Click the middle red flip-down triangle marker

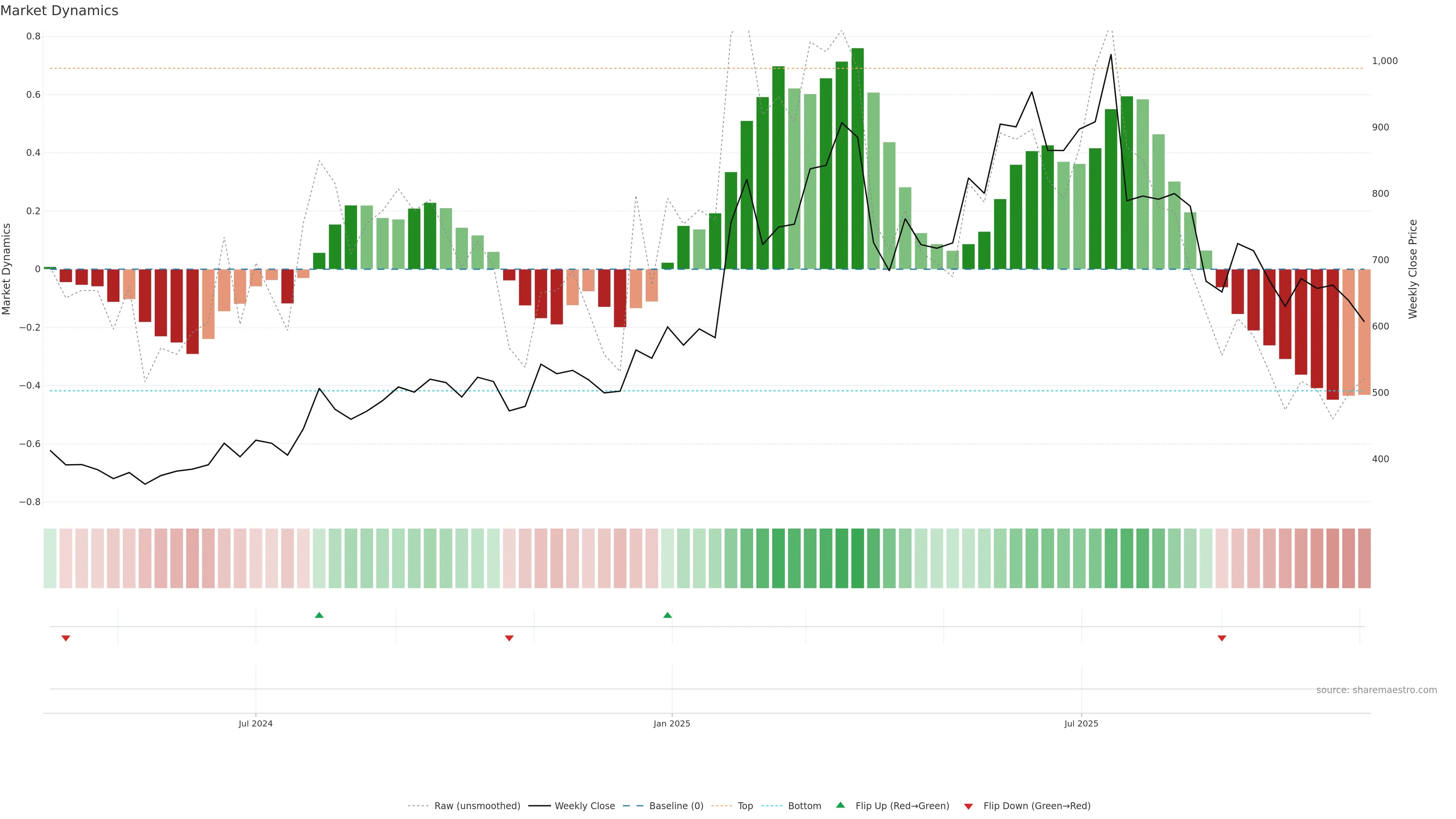point(509,638)
